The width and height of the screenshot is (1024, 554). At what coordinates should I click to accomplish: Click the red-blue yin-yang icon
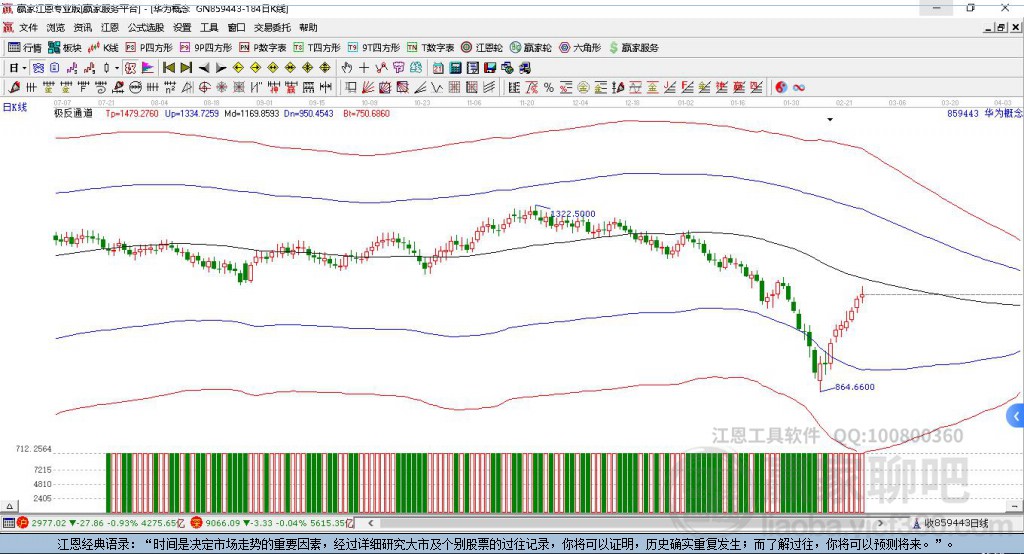[781, 88]
